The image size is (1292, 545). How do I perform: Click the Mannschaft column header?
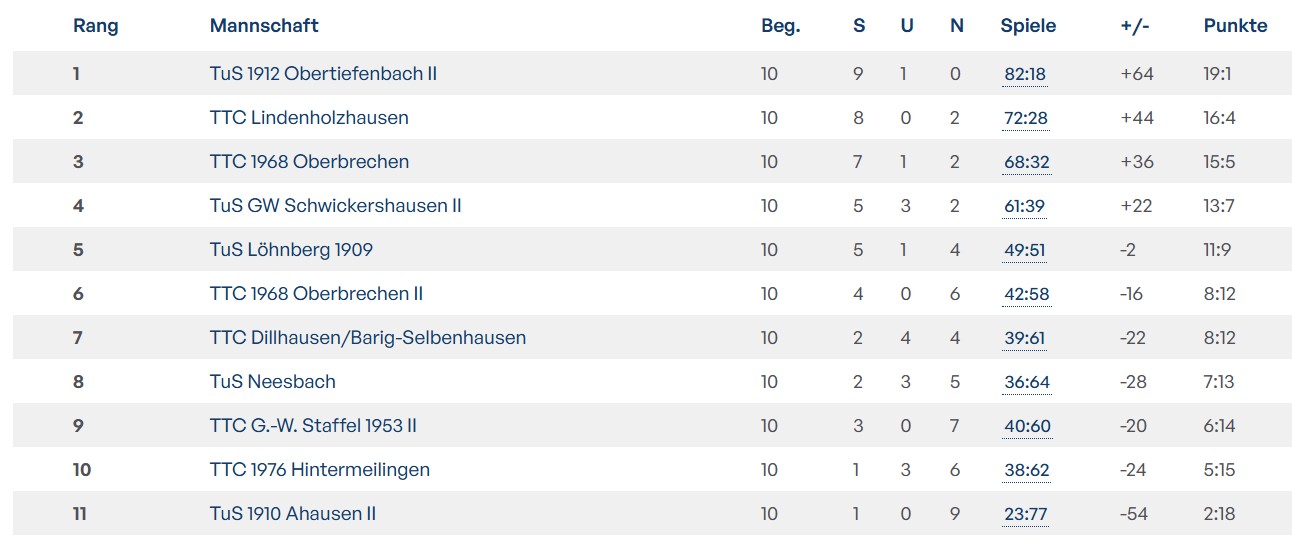[x=264, y=26]
